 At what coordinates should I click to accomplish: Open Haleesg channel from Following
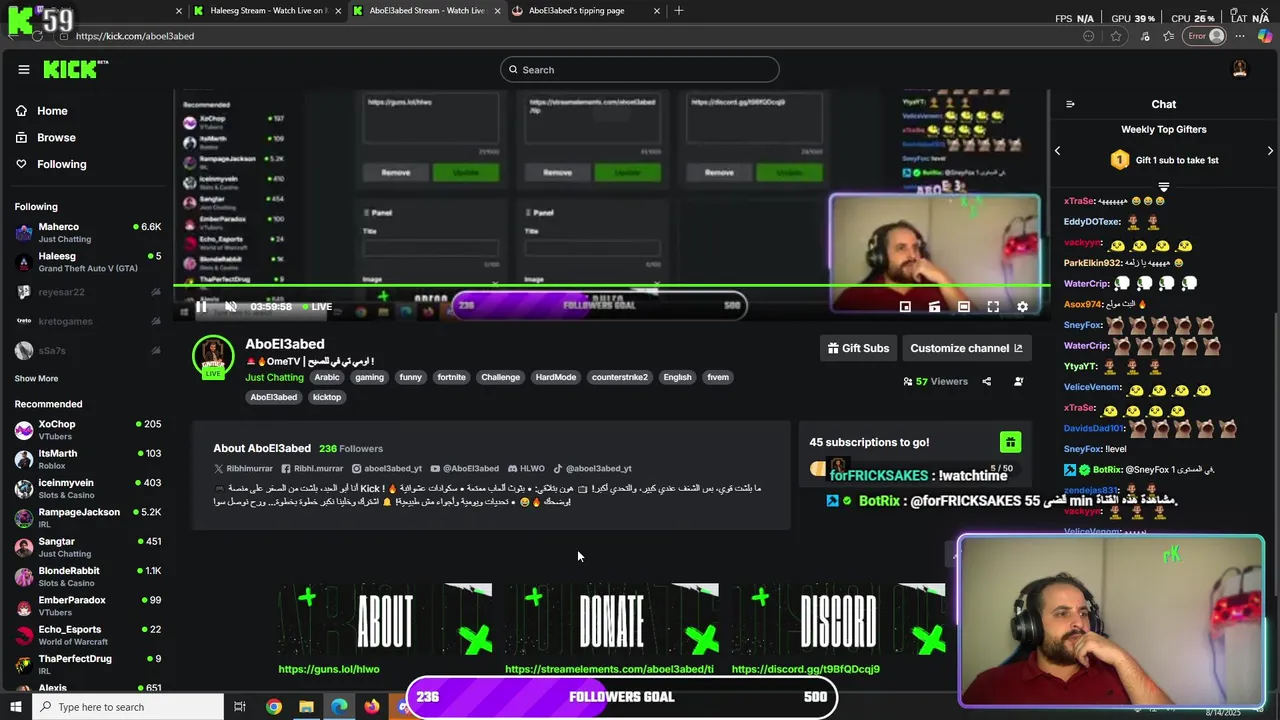(88, 262)
